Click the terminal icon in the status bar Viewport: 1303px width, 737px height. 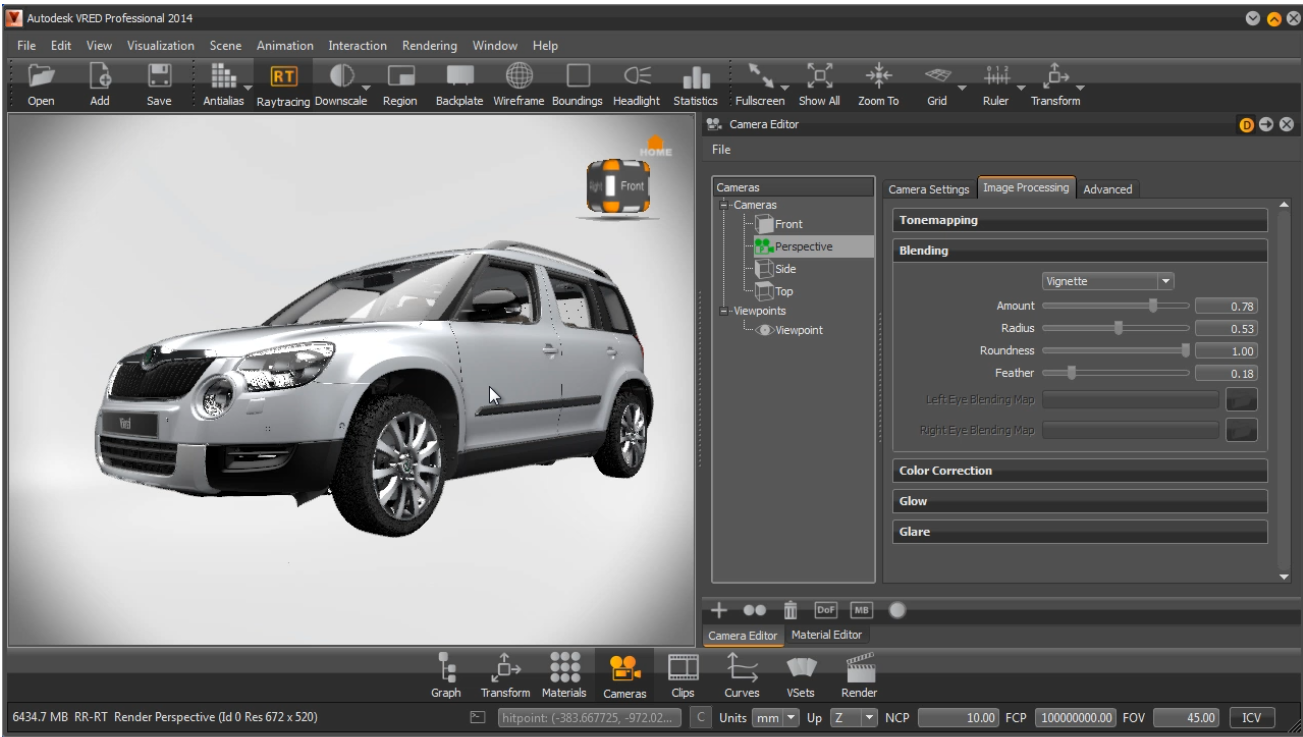point(478,718)
